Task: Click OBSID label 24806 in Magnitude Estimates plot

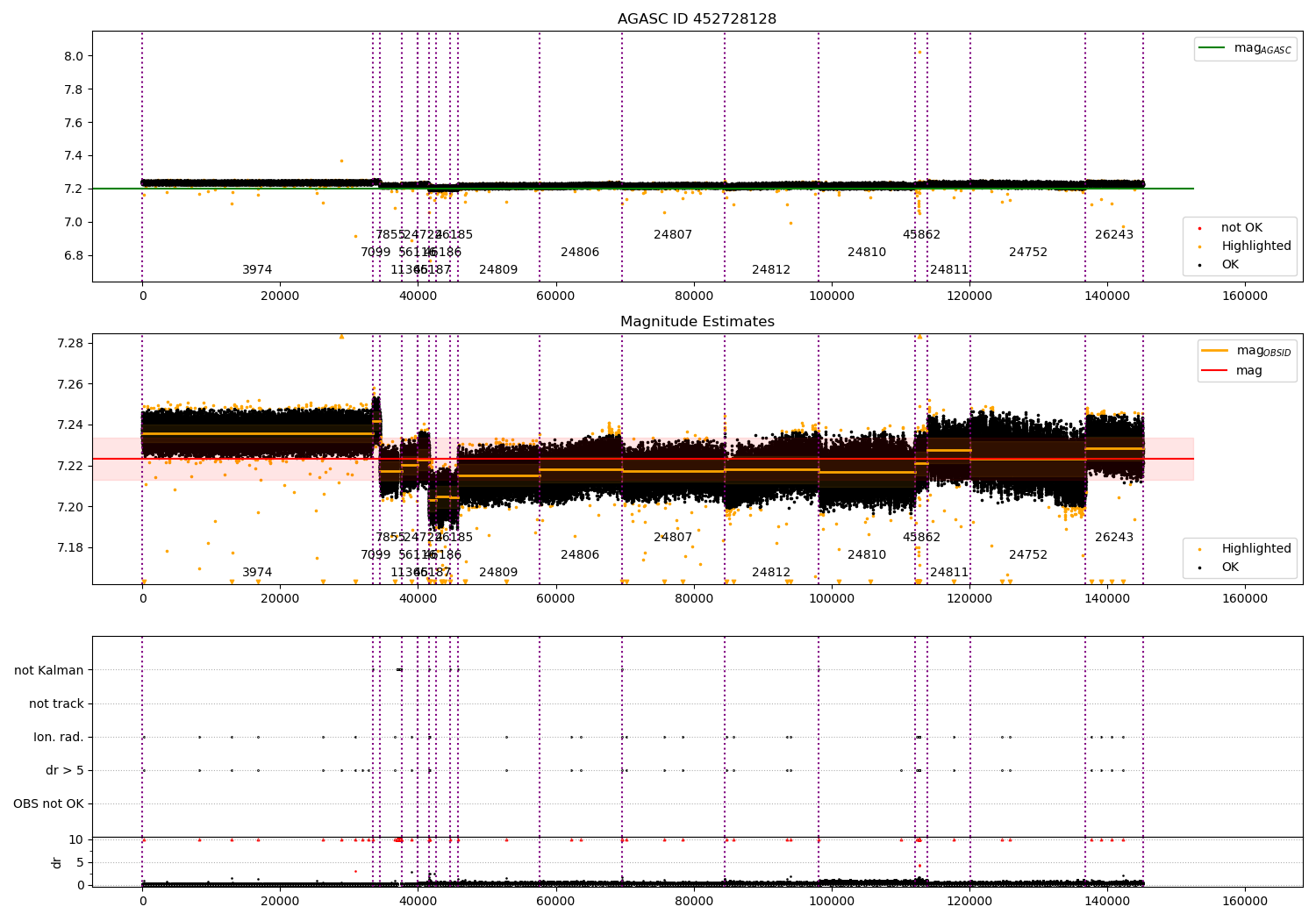Action: click(x=580, y=555)
